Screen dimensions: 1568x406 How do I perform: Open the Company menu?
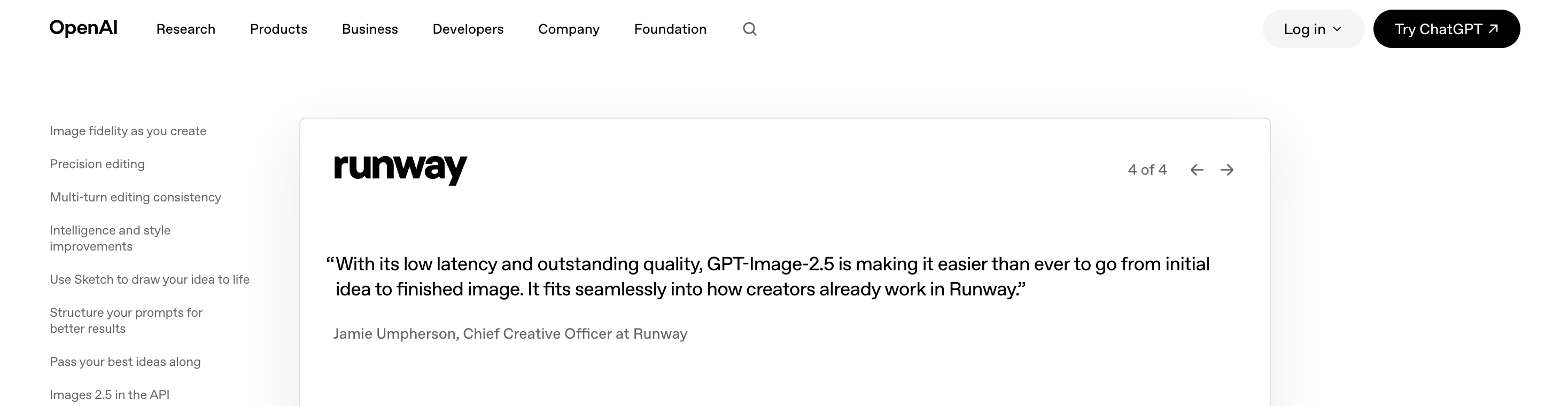(569, 29)
